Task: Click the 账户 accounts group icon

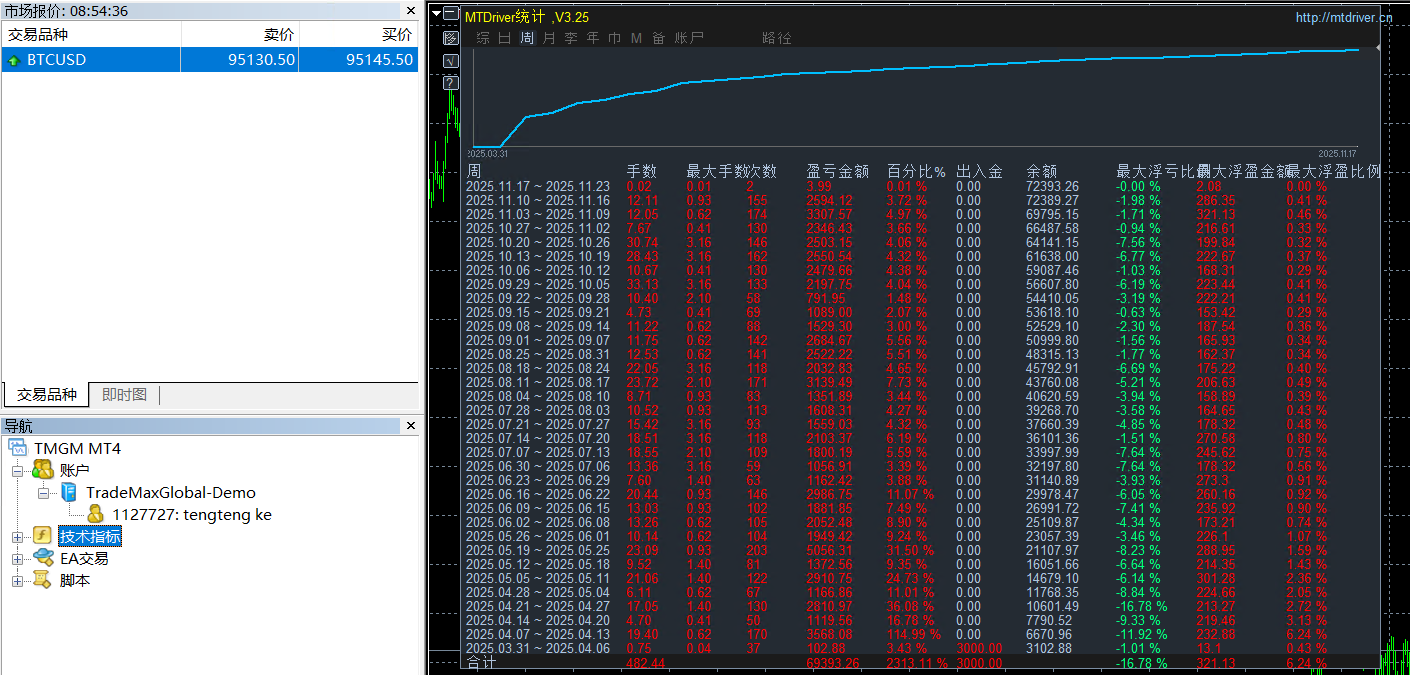Action: coord(42,470)
